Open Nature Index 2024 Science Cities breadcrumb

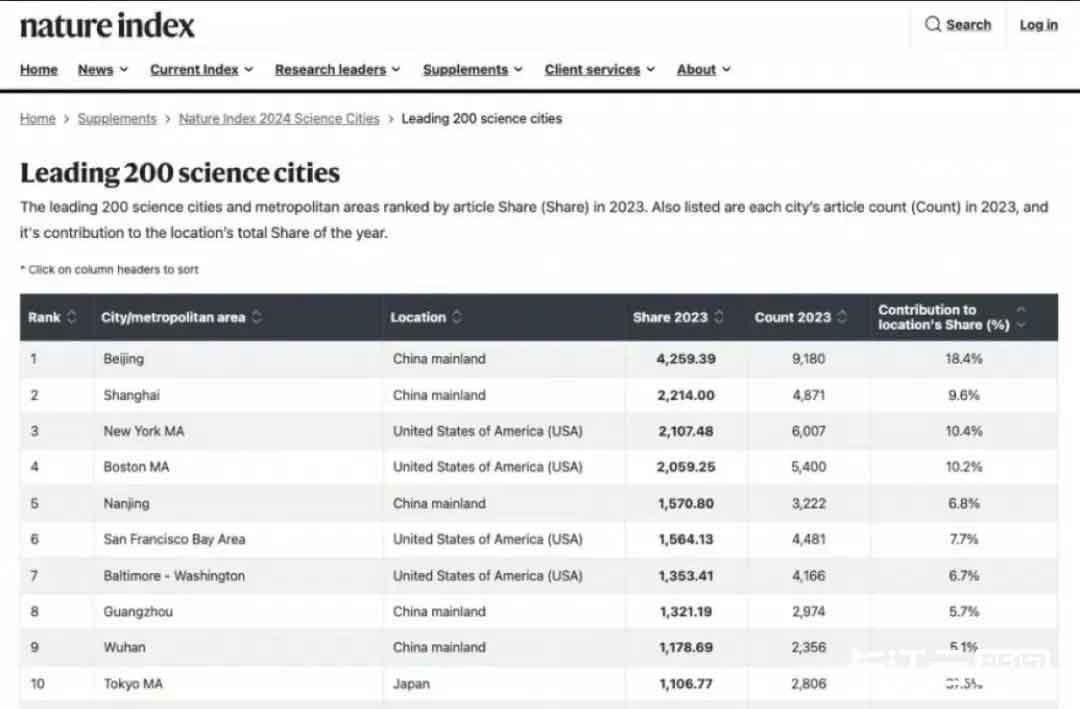tap(279, 118)
